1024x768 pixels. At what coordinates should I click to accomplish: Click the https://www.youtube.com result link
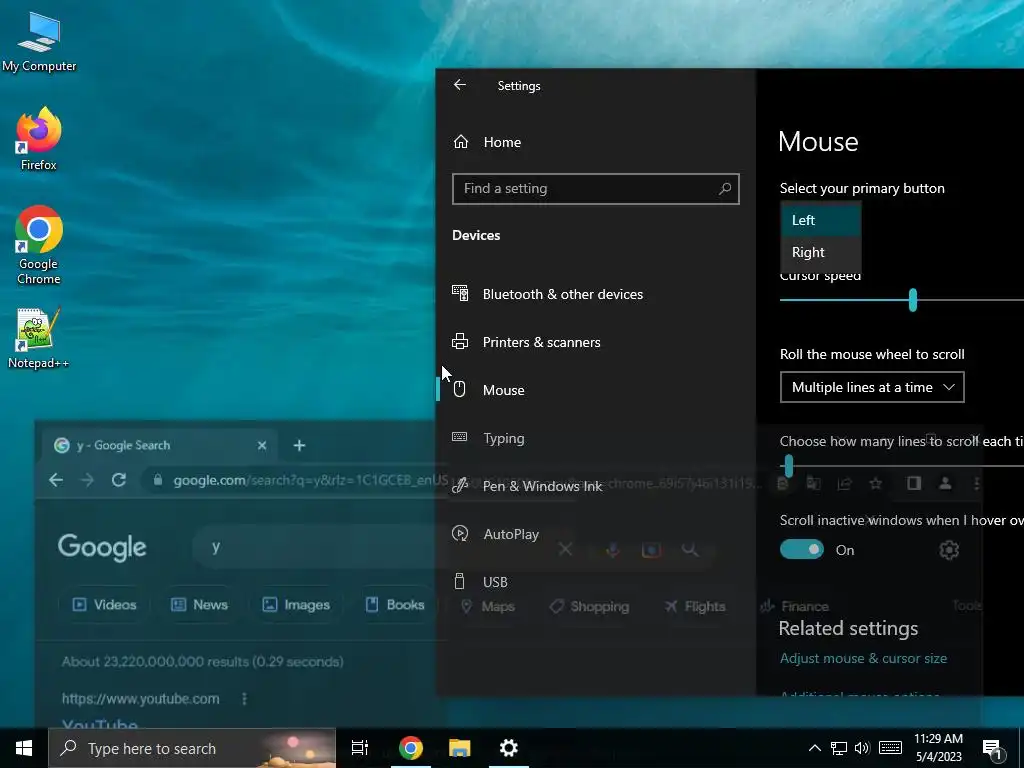140,699
